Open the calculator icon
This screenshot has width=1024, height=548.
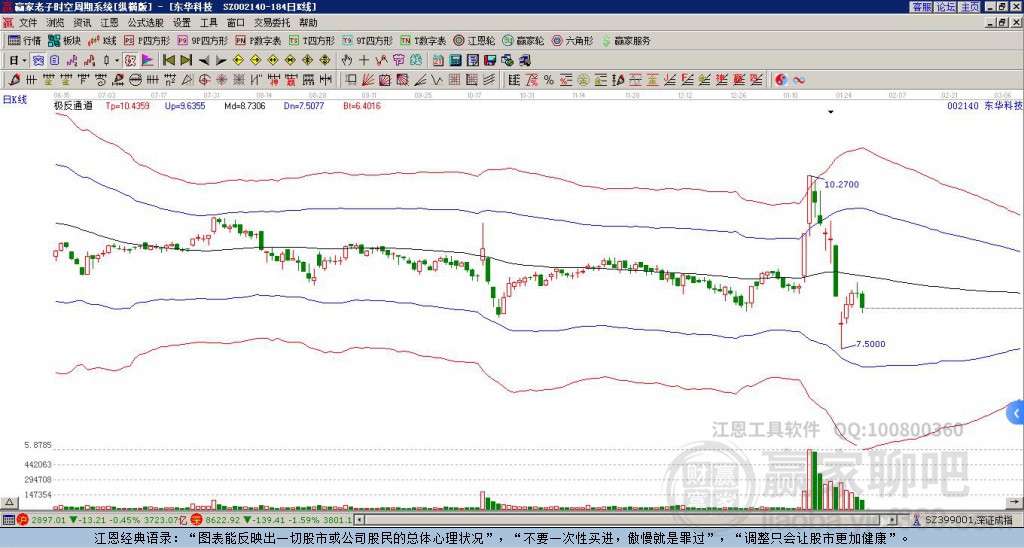click(456, 61)
